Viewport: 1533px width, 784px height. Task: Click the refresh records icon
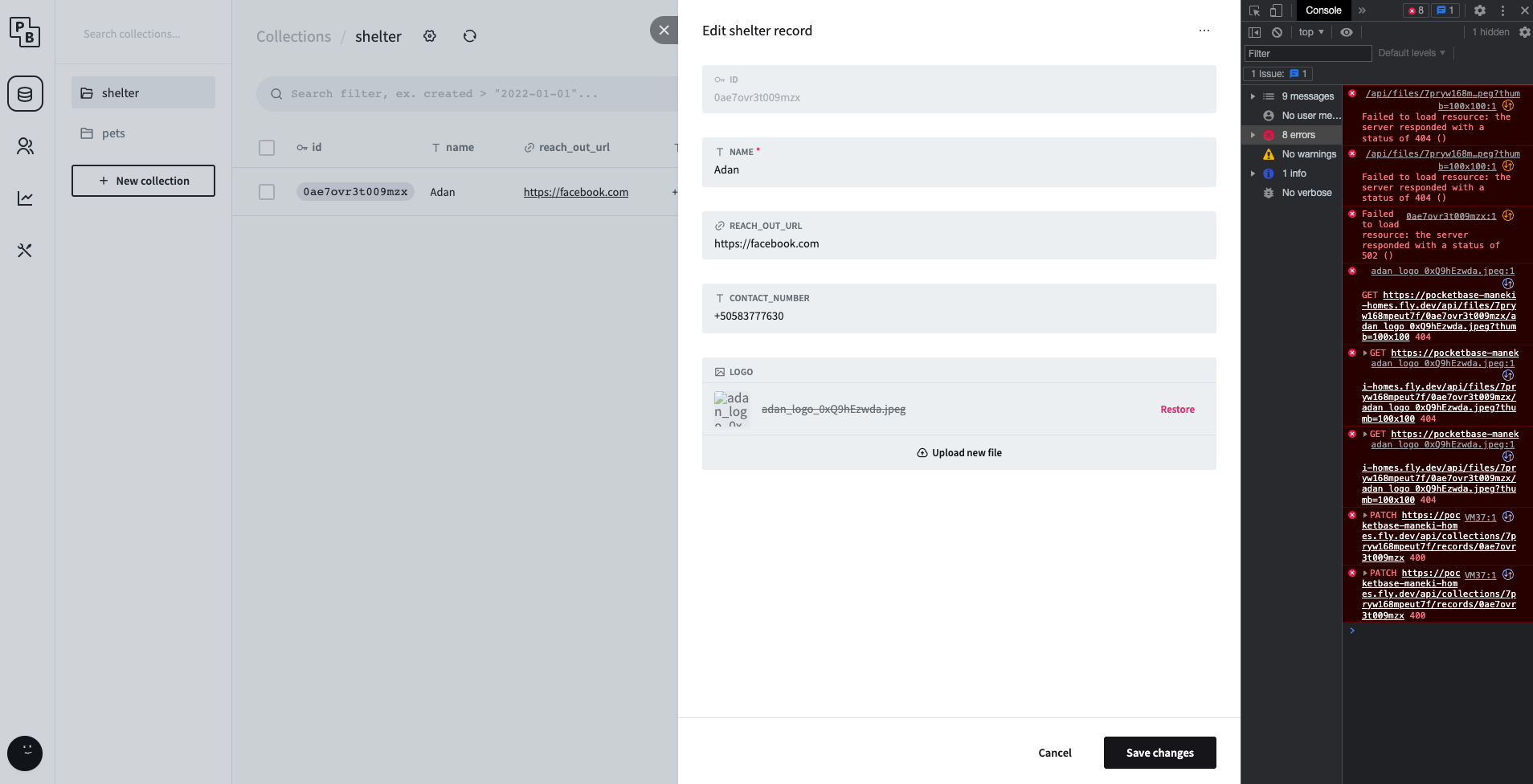470,36
